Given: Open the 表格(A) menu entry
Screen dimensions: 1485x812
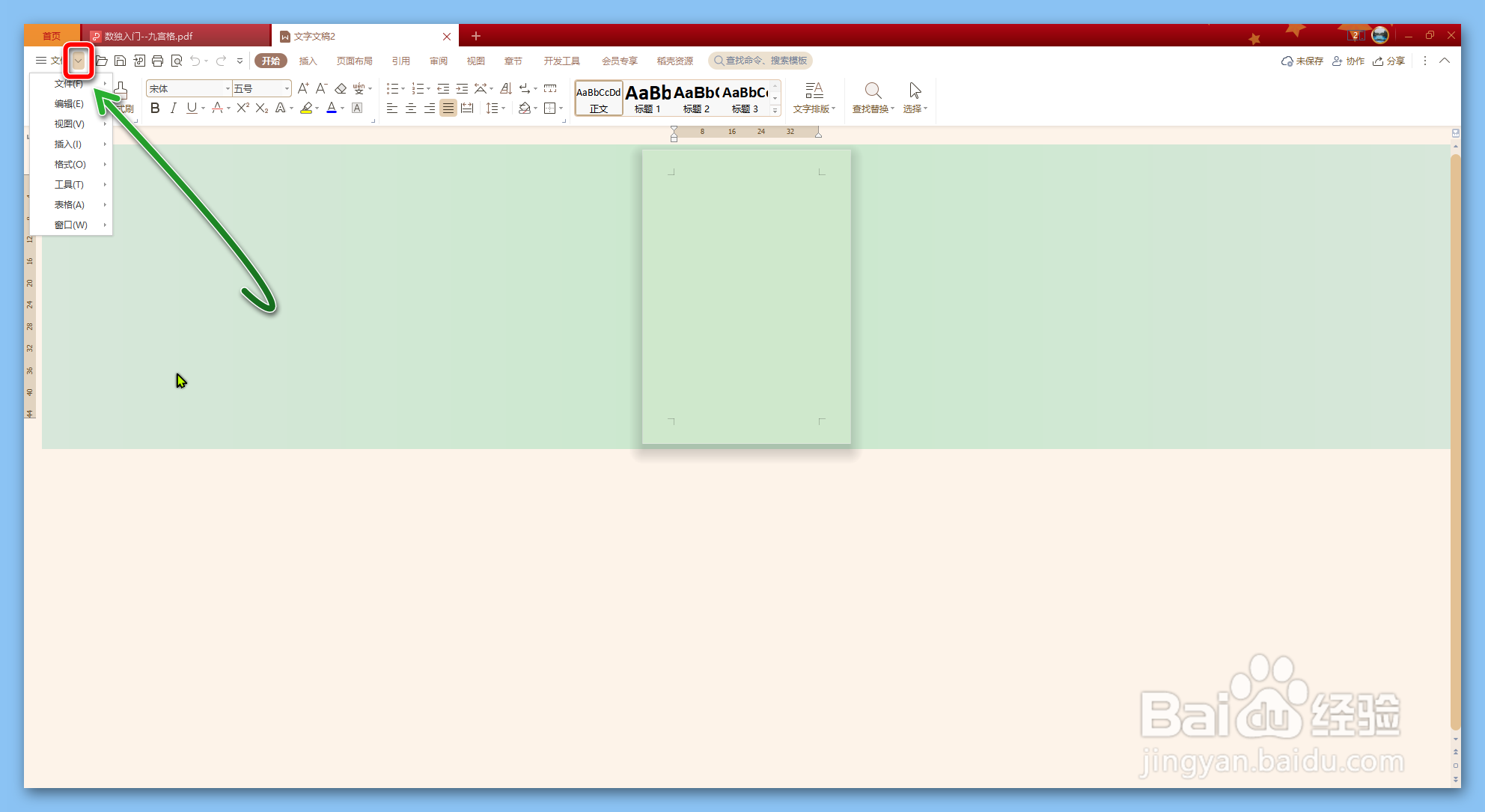Looking at the screenshot, I should [72, 205].
